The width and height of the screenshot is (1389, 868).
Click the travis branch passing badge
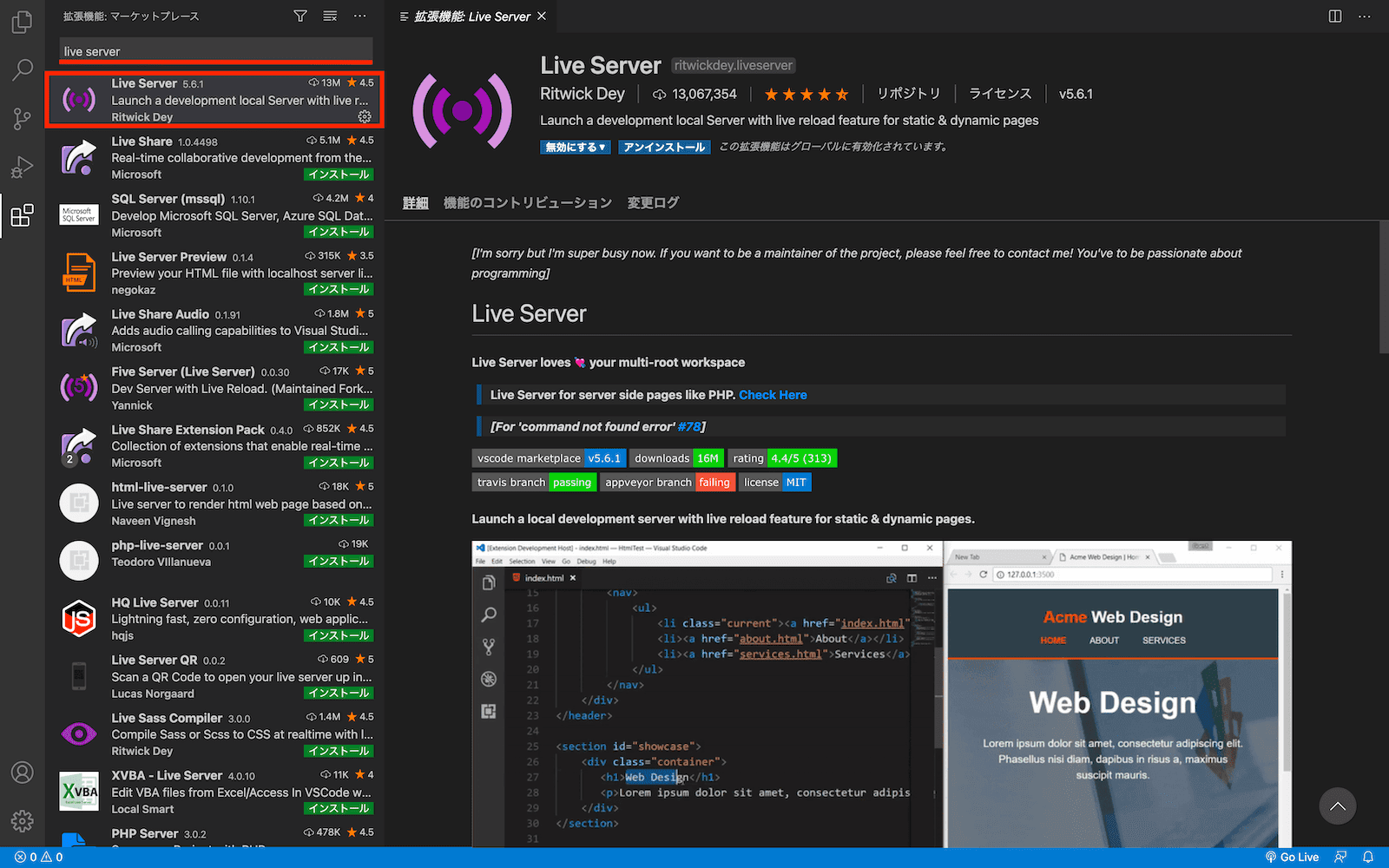(534, 483)
